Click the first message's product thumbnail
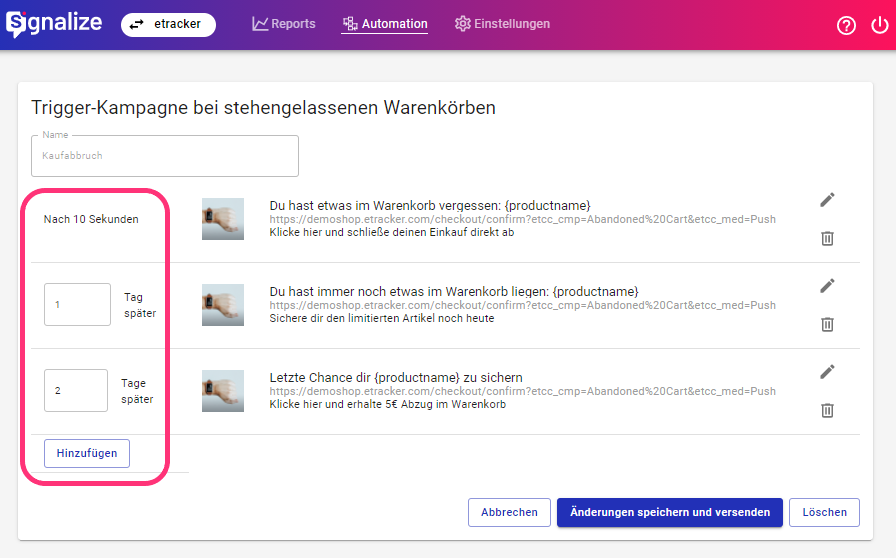Viewport: 896px width, 558px height. pos(223,219)
